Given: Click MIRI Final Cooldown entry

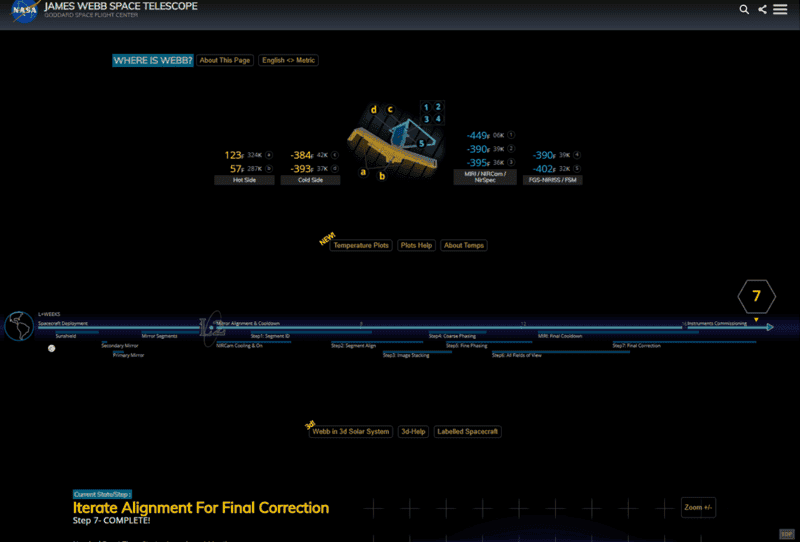Looking at the screenshot, I should pyautogui.click(x=560, y=336).
